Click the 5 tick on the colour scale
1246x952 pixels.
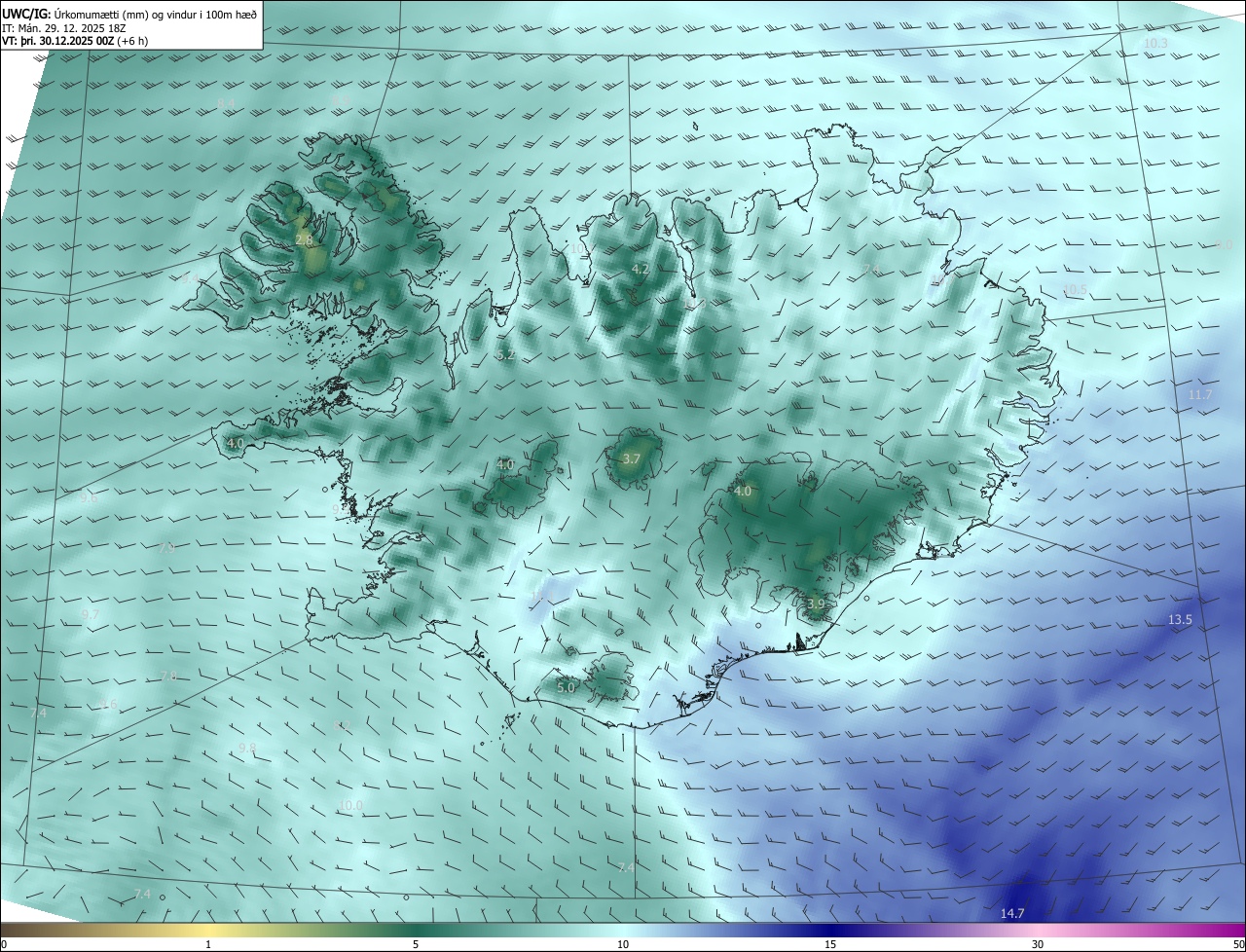point(416,944)
